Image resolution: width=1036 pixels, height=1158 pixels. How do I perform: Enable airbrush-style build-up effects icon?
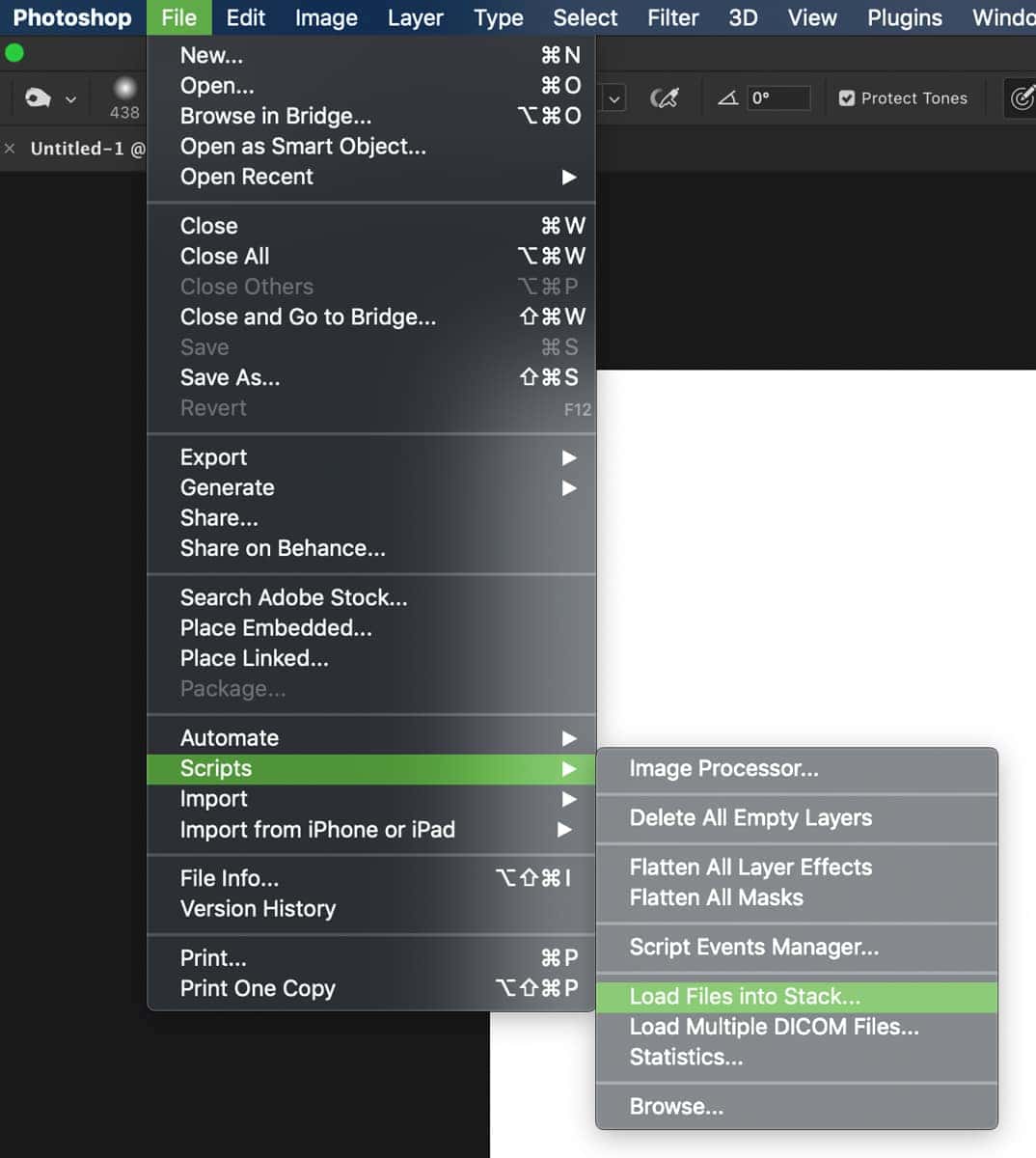(x=665, y=97)
